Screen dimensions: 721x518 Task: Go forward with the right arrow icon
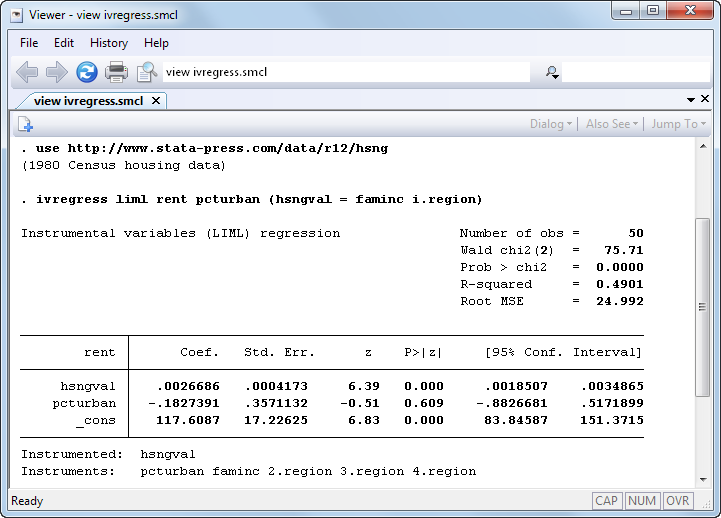(57, 72)
